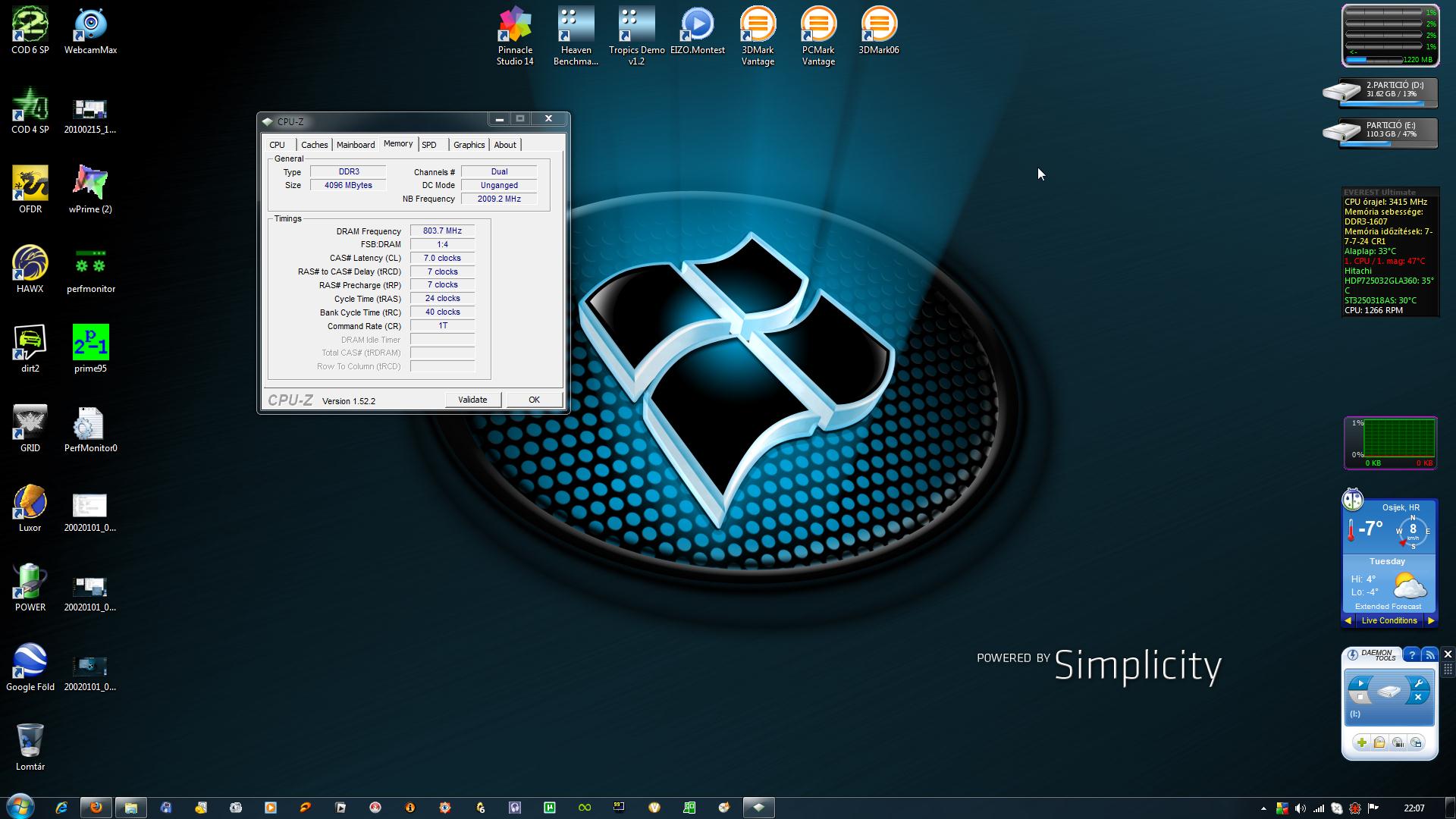
Task: Open Extended Forecast in weather gadget
Action: point(1388,607)
